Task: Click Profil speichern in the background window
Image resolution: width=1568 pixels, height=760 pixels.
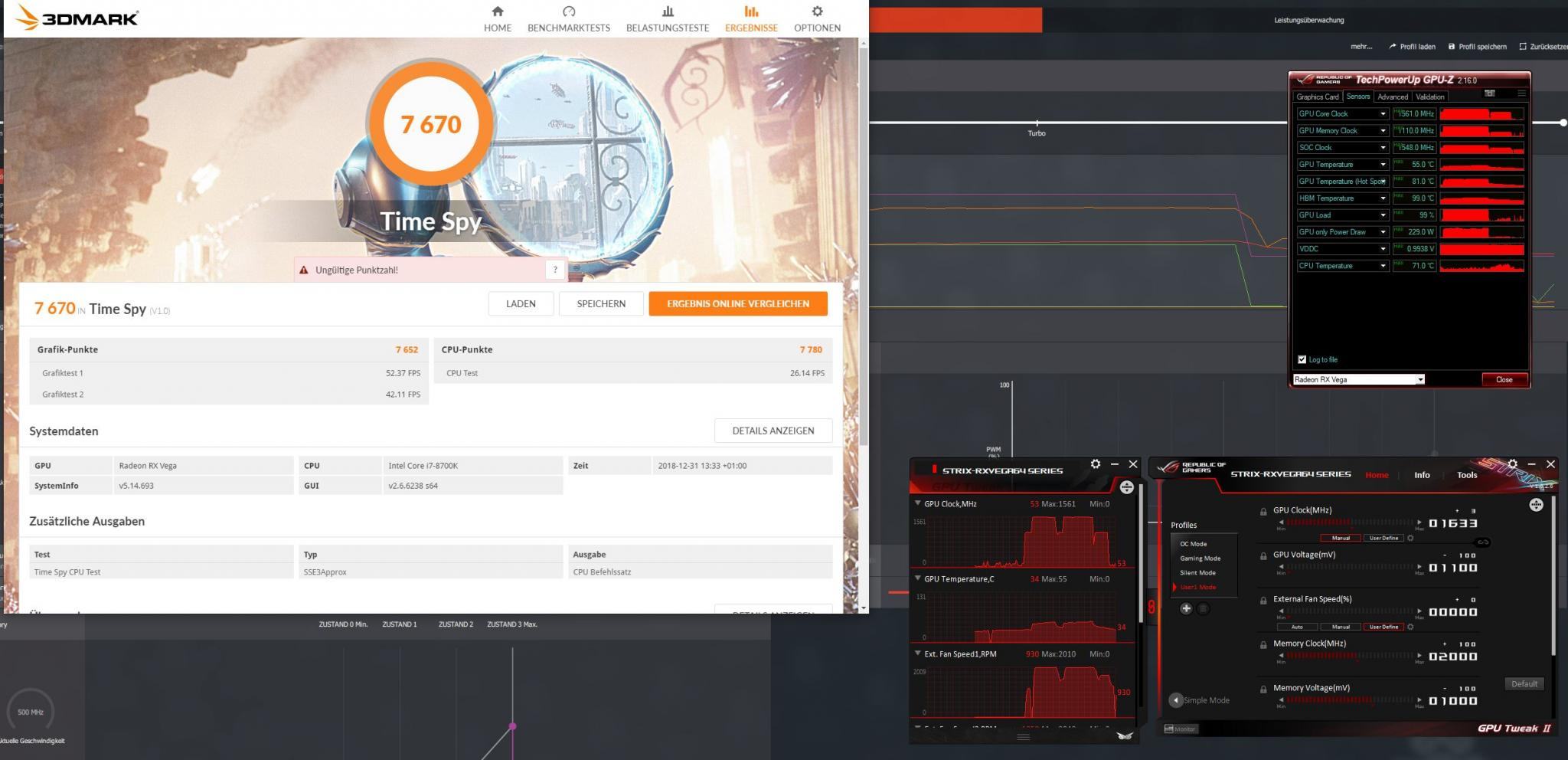Action: tap(1477, 47)
